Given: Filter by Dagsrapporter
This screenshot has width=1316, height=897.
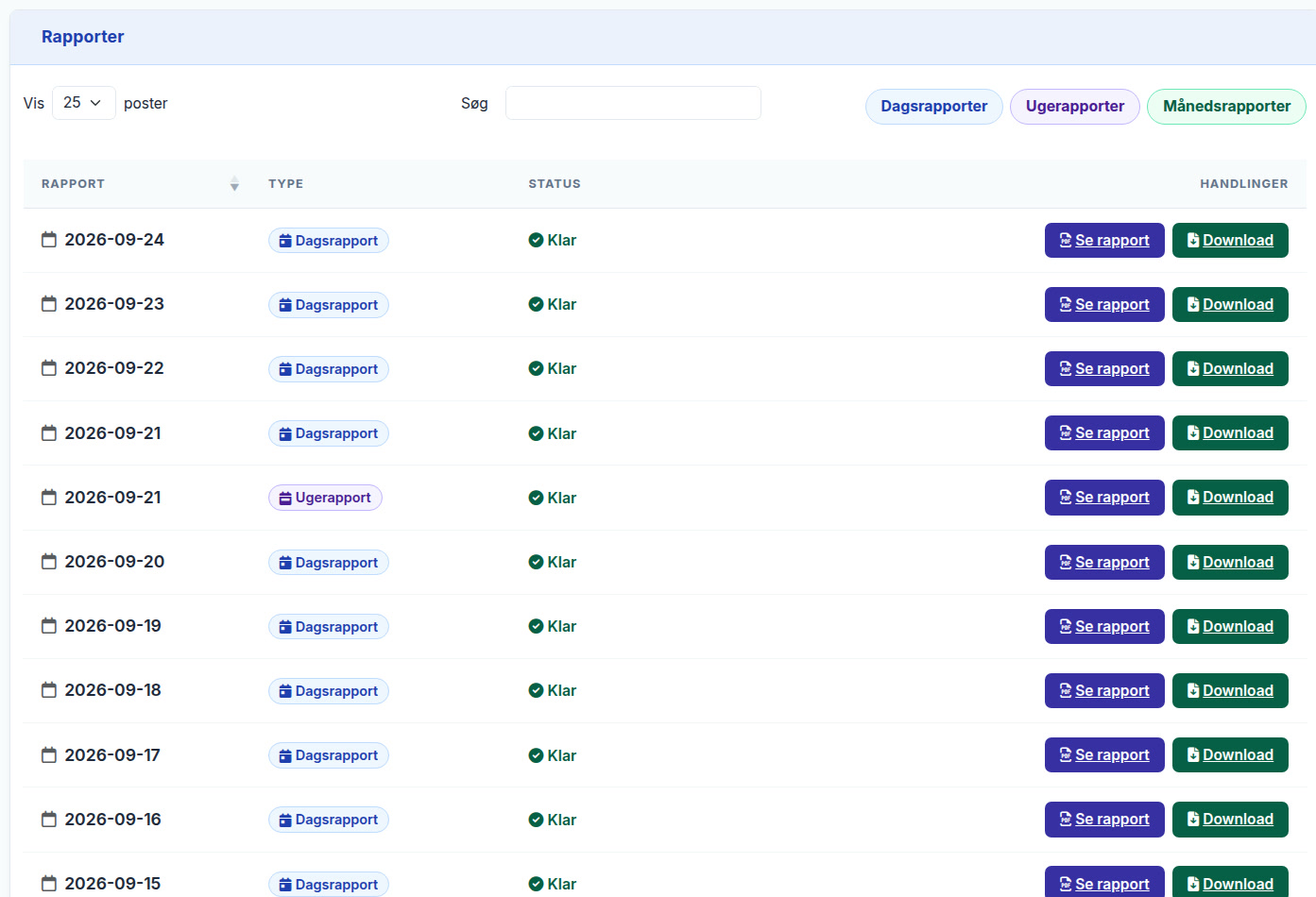Looking at the screenshot, I should (933, 107).
